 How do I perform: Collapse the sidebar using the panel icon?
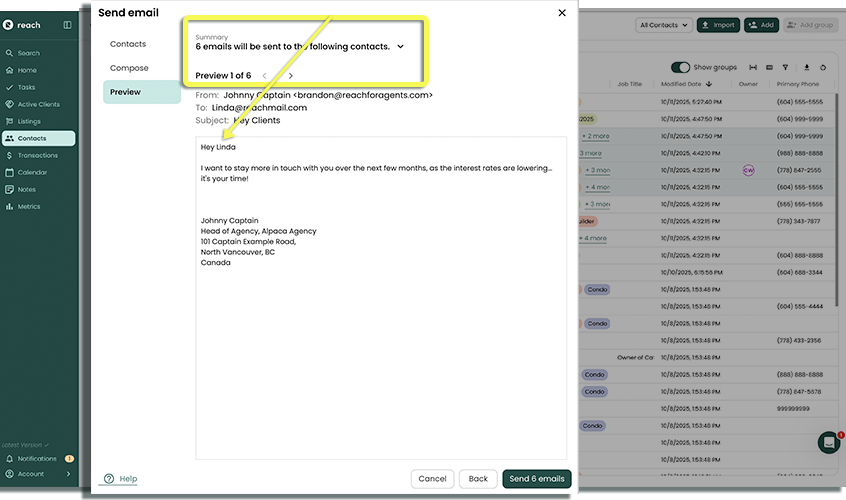coord(67,25)
